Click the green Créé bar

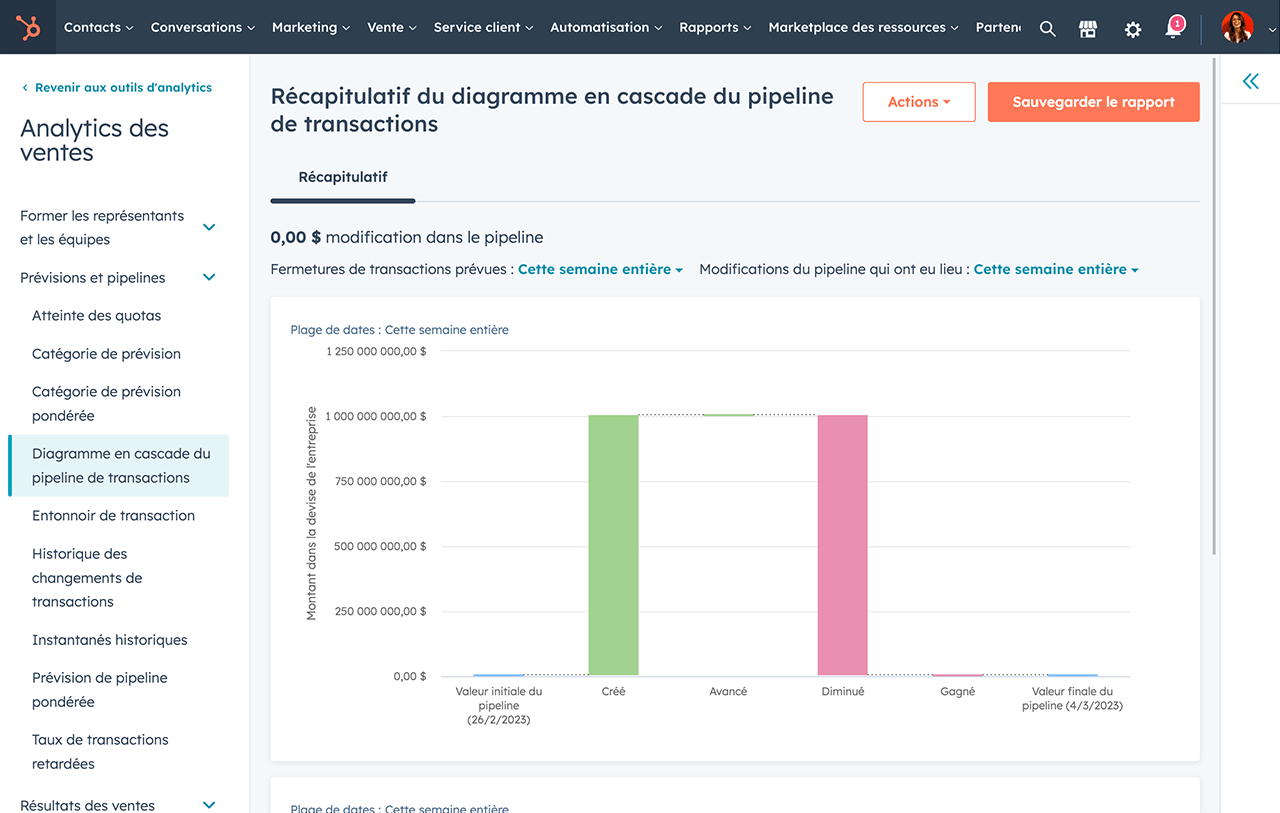613,545
